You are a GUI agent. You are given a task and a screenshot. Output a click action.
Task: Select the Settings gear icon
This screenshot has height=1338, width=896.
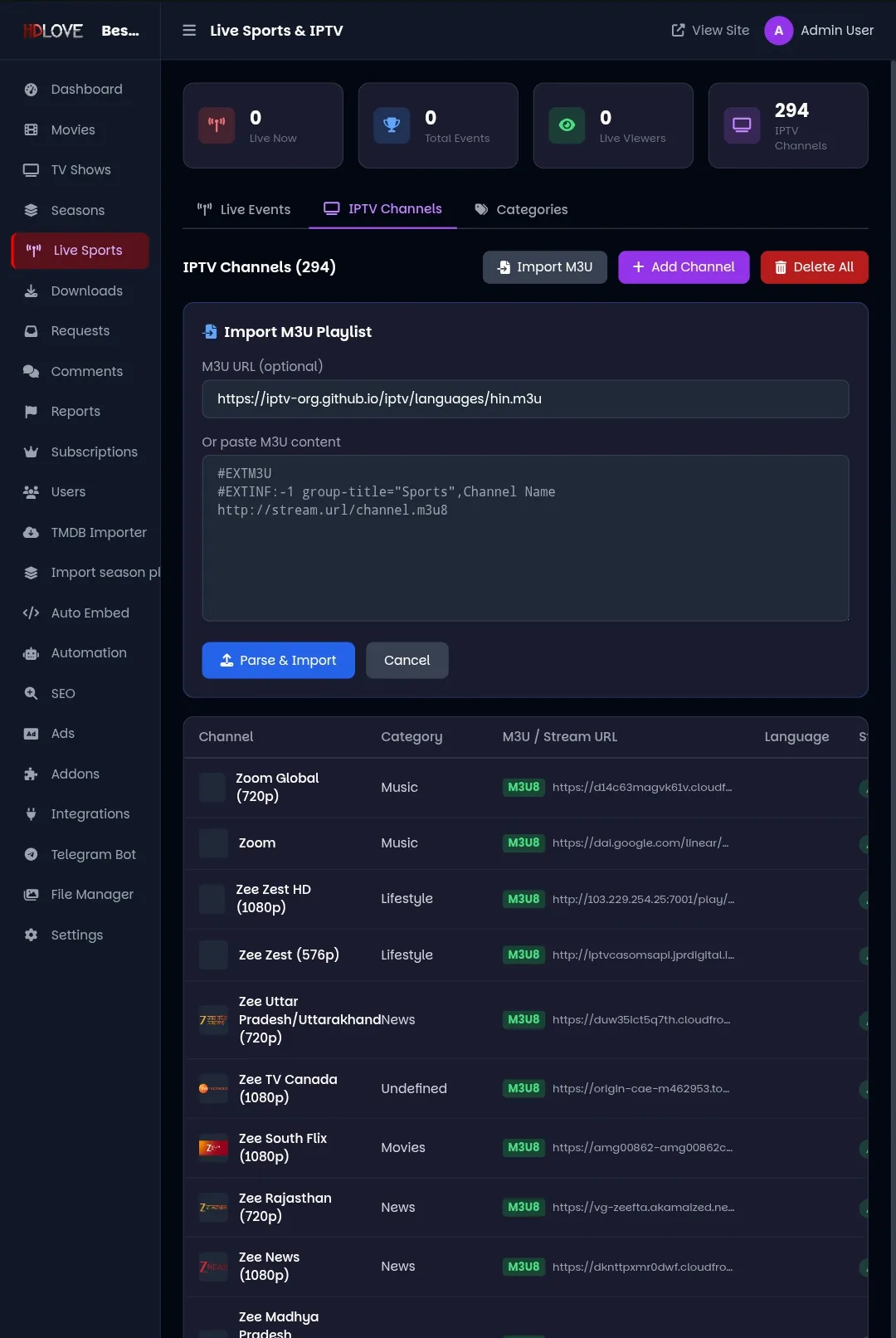pyautogui.click(x=31, y=935)
